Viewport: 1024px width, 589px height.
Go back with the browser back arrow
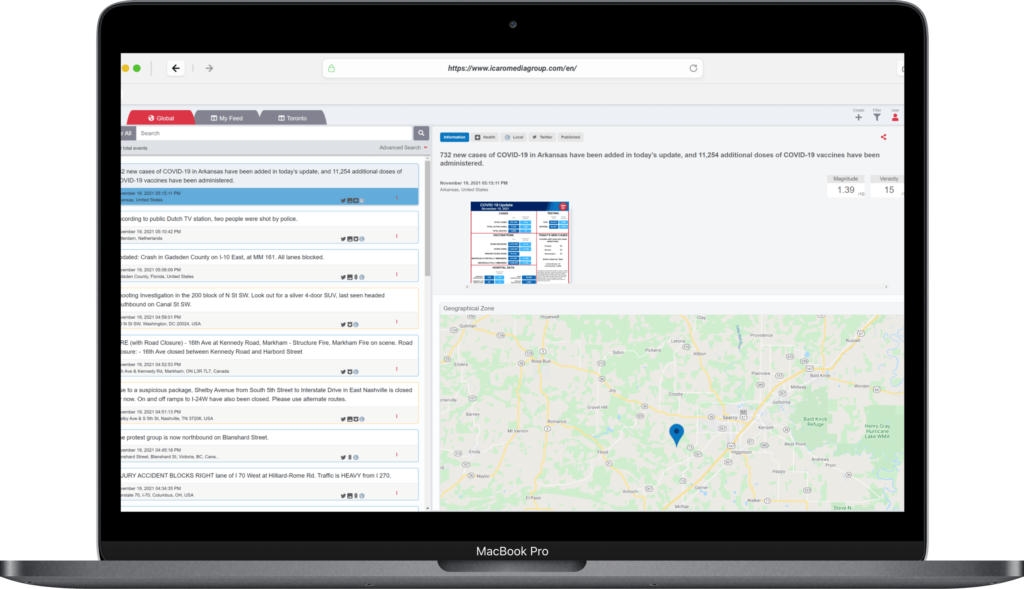pyautogui.click(x=176, y=68)
